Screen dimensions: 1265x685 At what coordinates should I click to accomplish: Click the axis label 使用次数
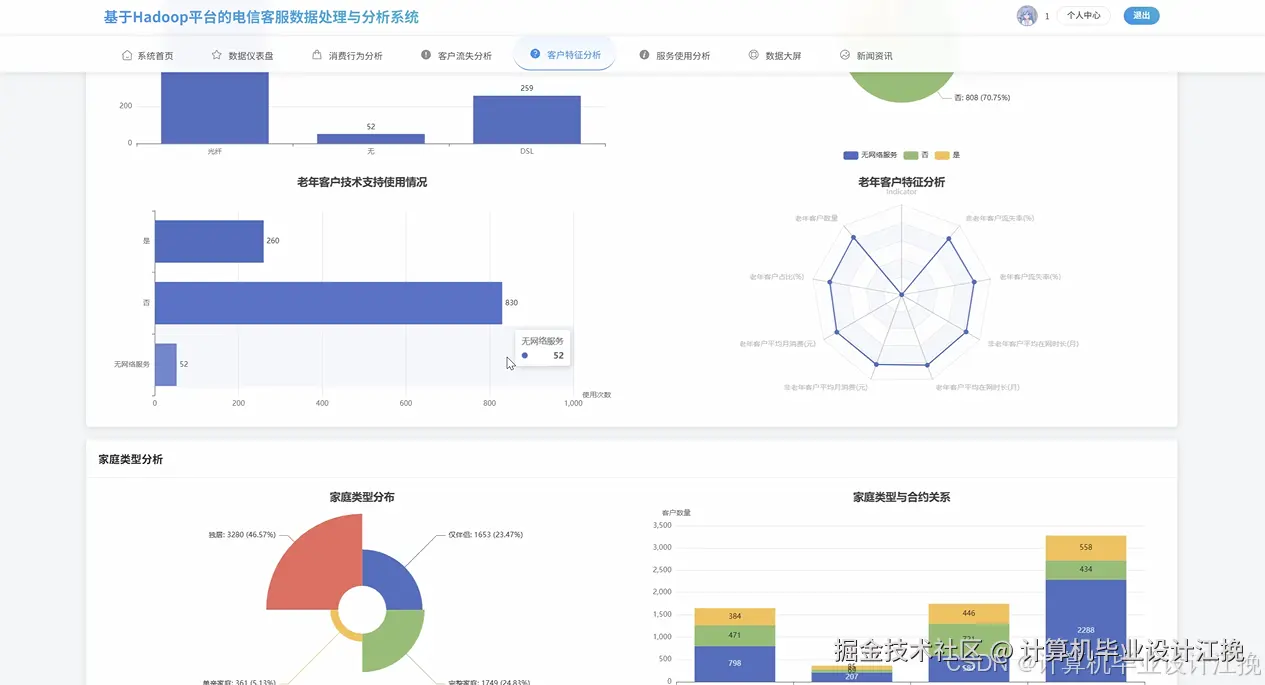point(596,395)
